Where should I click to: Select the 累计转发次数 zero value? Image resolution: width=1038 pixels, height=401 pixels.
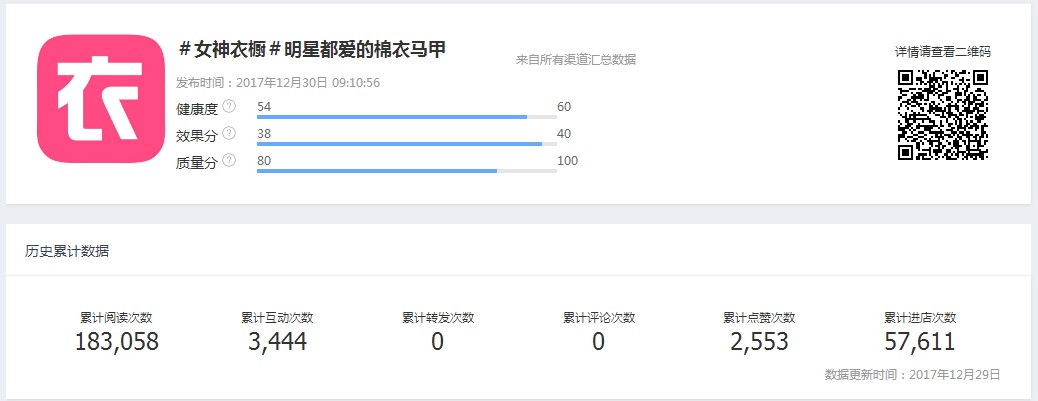[x=438, y=341]
